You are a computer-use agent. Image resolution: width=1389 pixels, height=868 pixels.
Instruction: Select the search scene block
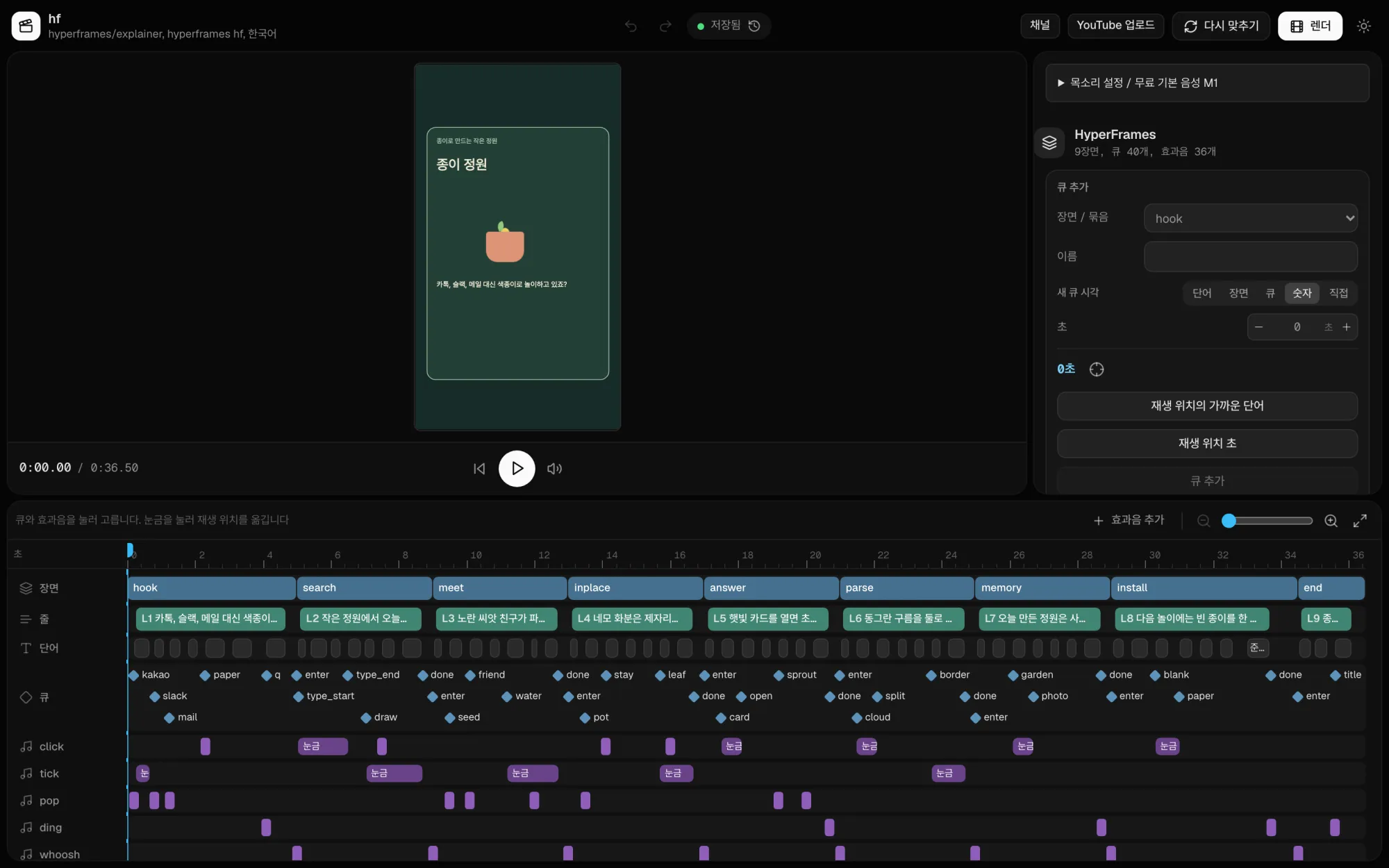click(364, 588)
